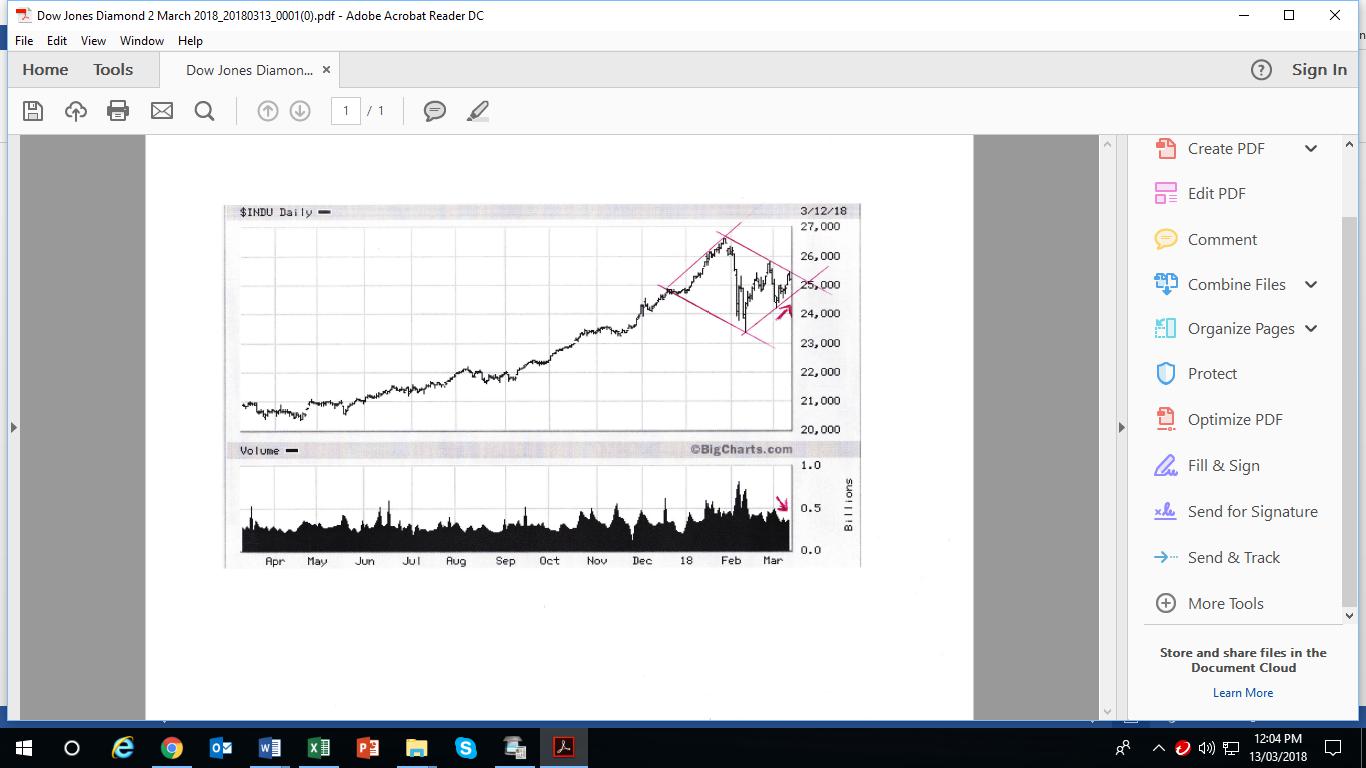This screenshot has width=1366, height=768.
Task: Follow the Learn More link
Action: 1243,693
